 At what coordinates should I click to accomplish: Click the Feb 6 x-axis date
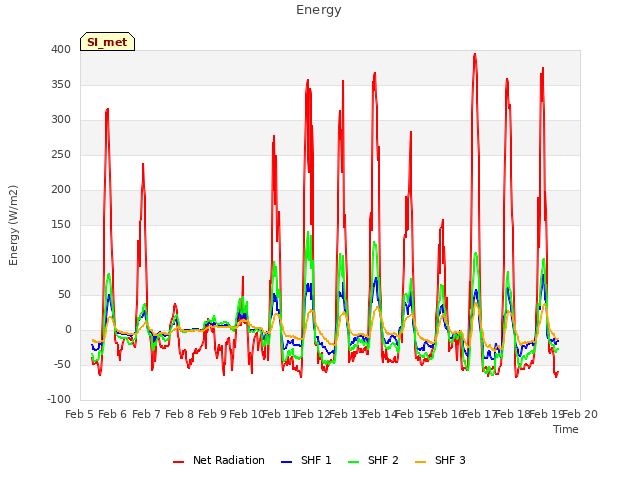click(113, 414)
